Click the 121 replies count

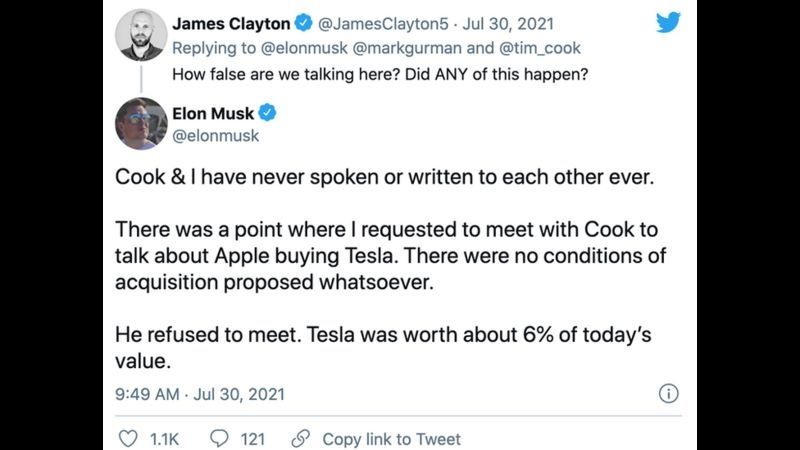253,439
